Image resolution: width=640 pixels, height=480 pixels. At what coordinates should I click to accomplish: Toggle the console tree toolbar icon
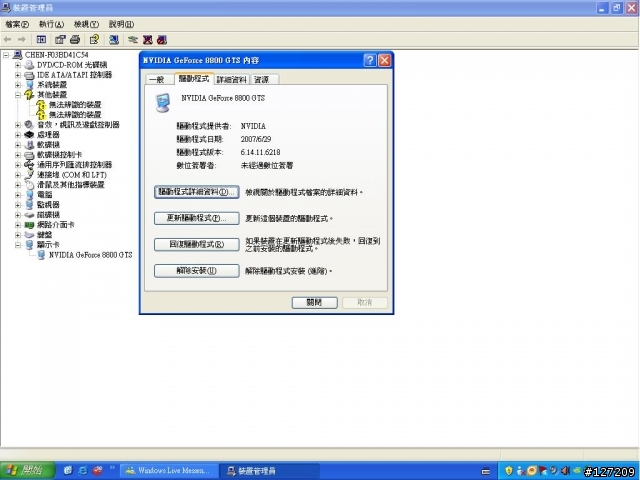tap(41, 40)
